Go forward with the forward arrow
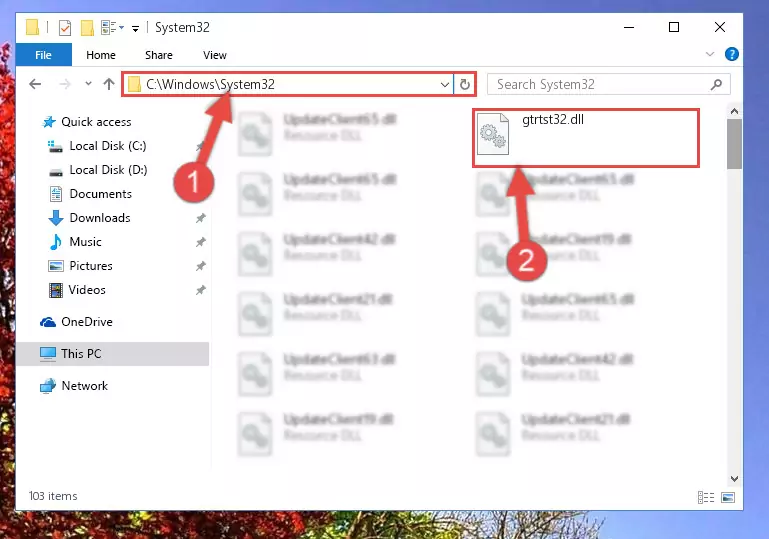769x539 pixels. (x=65, y=84)
